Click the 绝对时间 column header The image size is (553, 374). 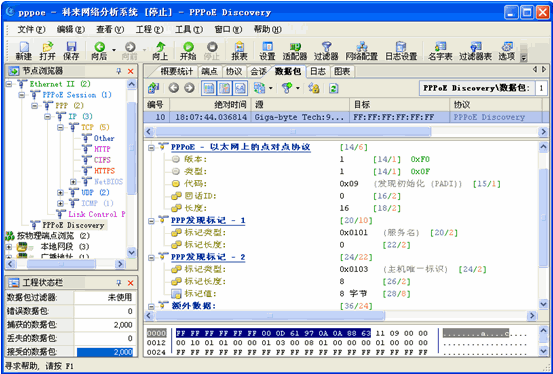coord(211,105)
